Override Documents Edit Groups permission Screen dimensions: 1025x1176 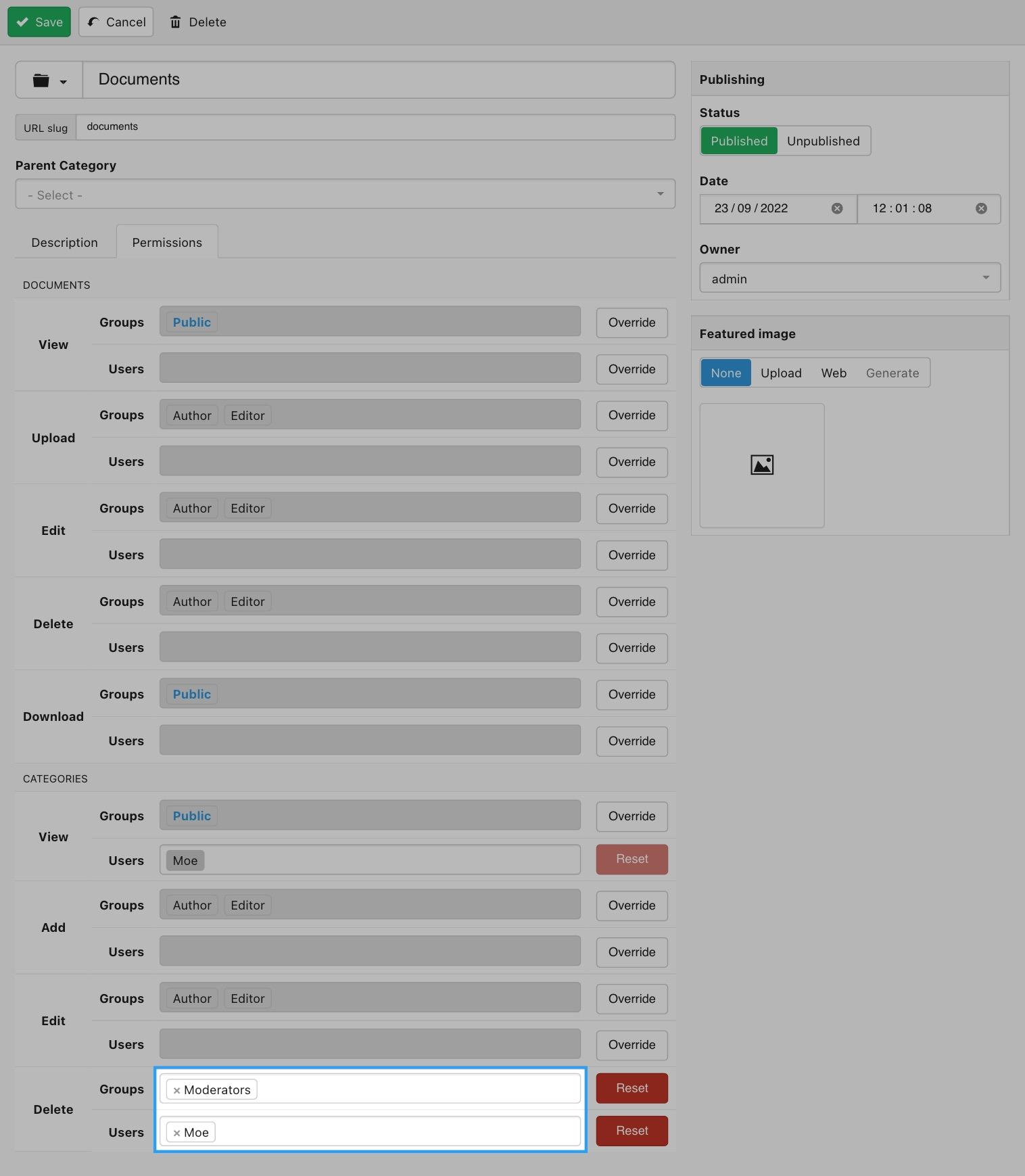(631, 509)
